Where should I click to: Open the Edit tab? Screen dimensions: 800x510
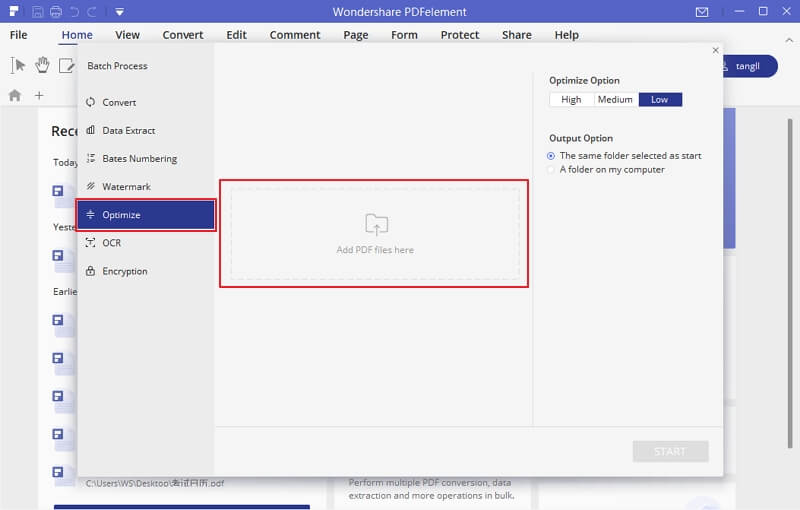click(x=237, y=35)
